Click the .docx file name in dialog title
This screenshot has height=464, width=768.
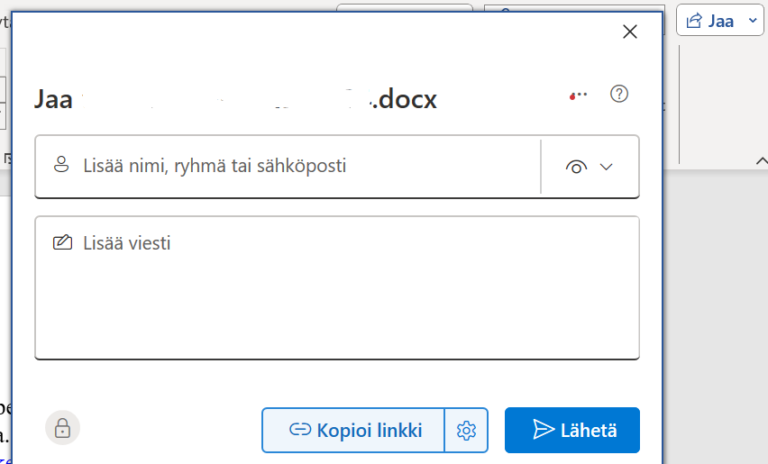tap(403, 99)
